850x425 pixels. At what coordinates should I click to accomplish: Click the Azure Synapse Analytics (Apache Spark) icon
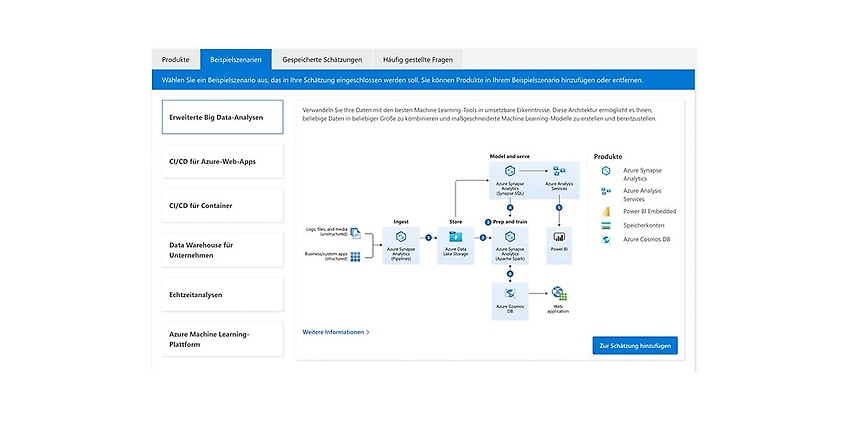[510, 237]
